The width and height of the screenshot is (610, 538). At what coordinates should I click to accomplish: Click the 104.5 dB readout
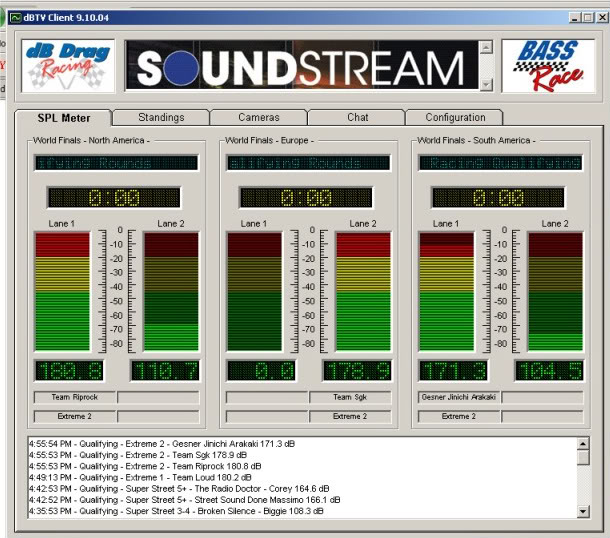point(549,371)
